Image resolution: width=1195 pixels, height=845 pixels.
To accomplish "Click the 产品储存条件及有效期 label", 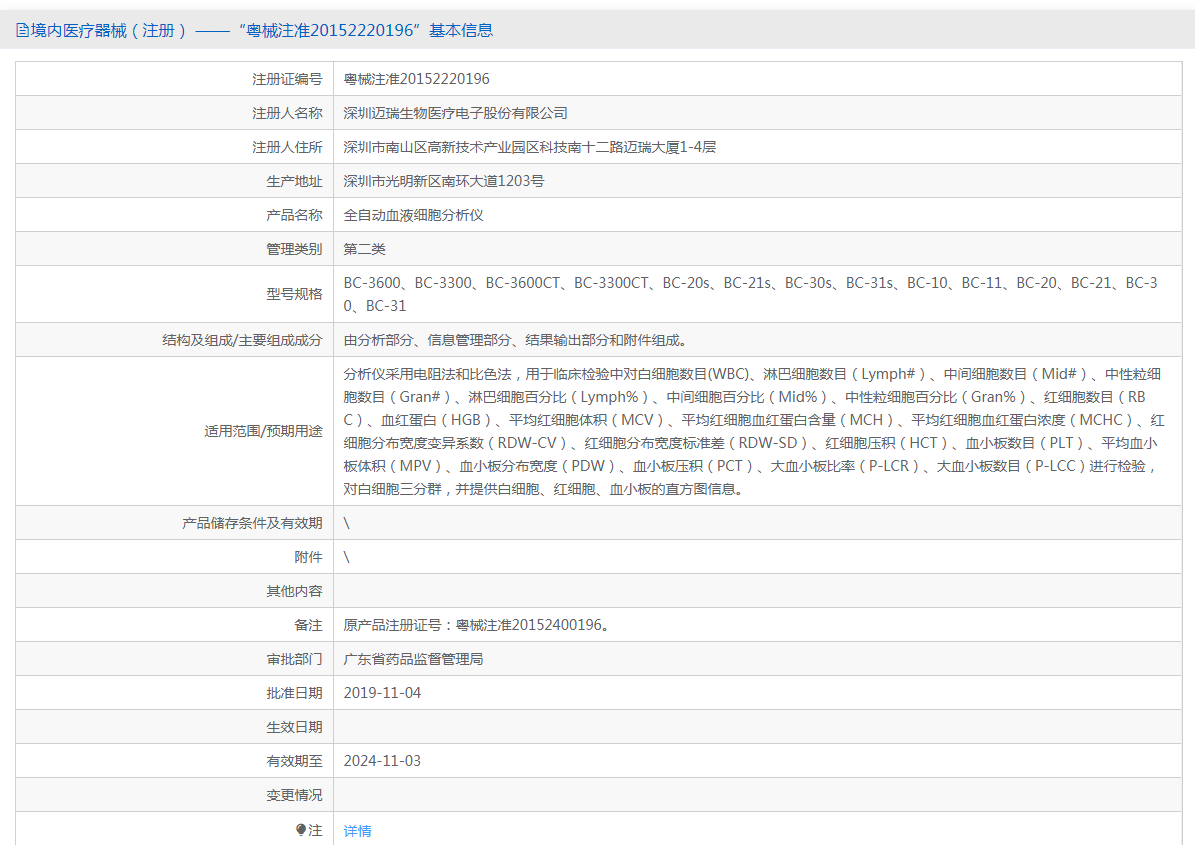I will tap(252, 523).
